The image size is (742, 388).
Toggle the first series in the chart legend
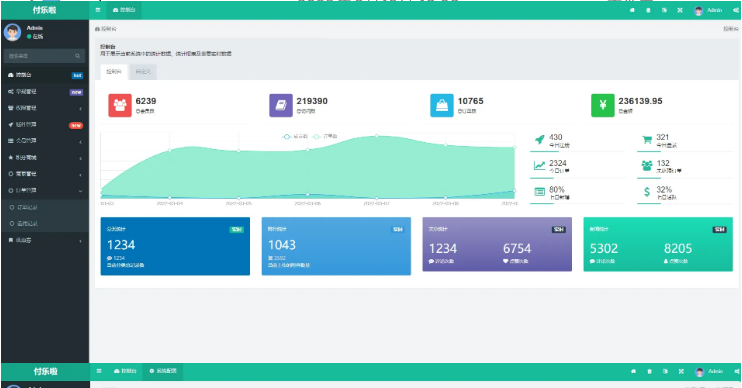pos(295,136)
